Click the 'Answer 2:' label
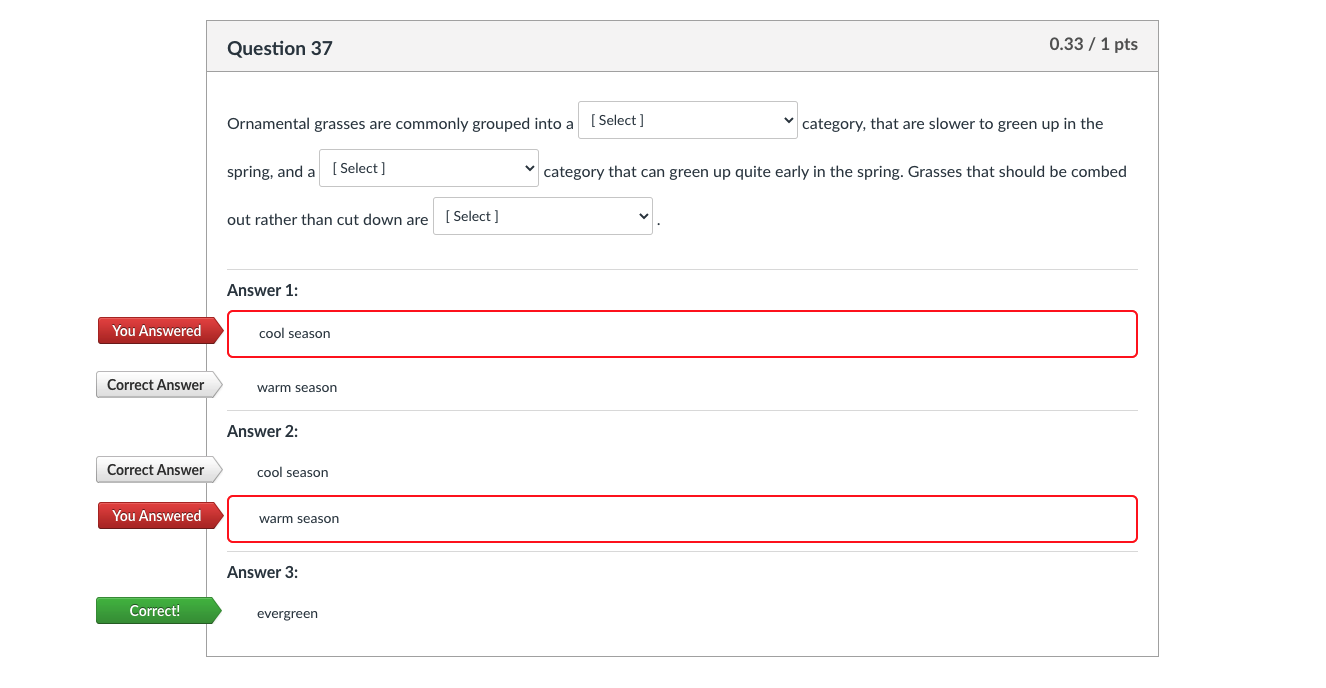 (x=263, y=431)
